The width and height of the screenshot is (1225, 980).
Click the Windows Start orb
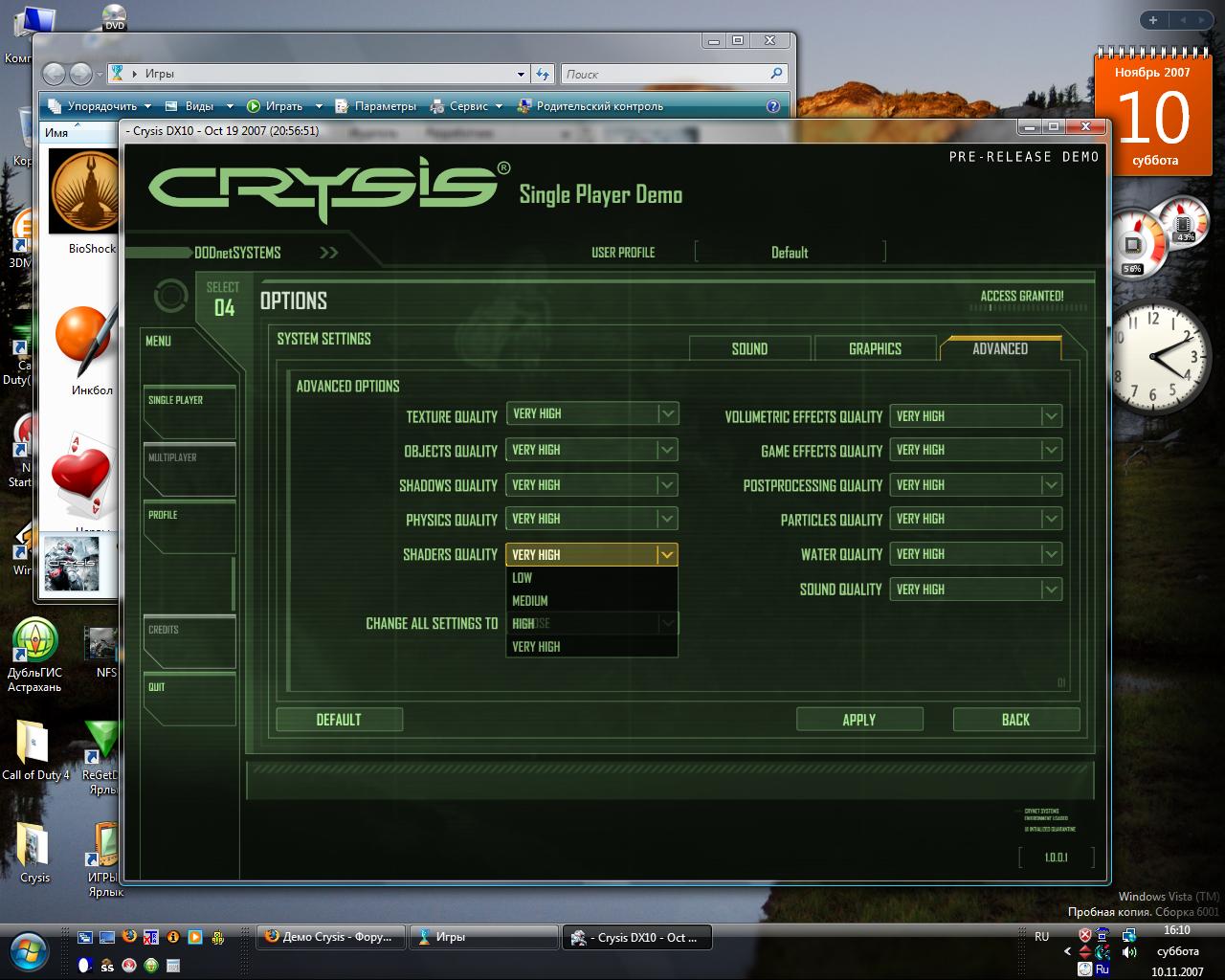pyautogui.click(x=29, y=950)
